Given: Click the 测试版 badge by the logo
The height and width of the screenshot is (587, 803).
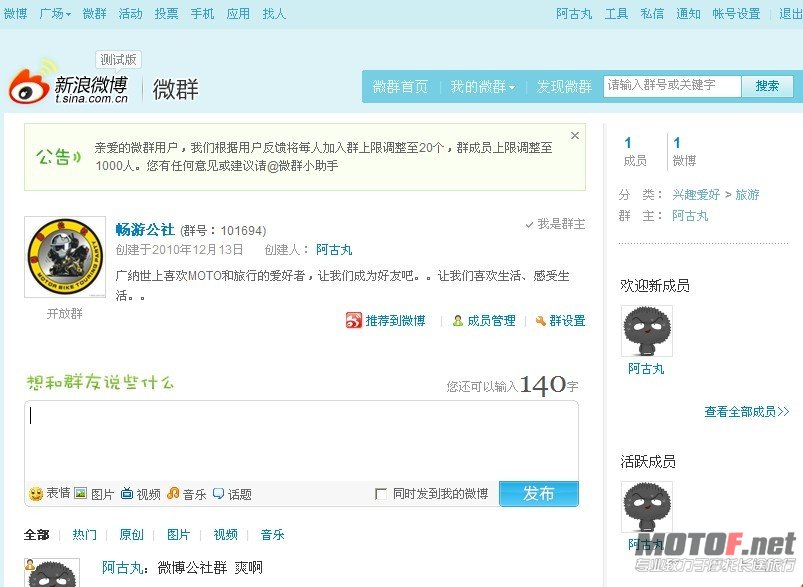Looking at the screenshot, I should 118,60.
